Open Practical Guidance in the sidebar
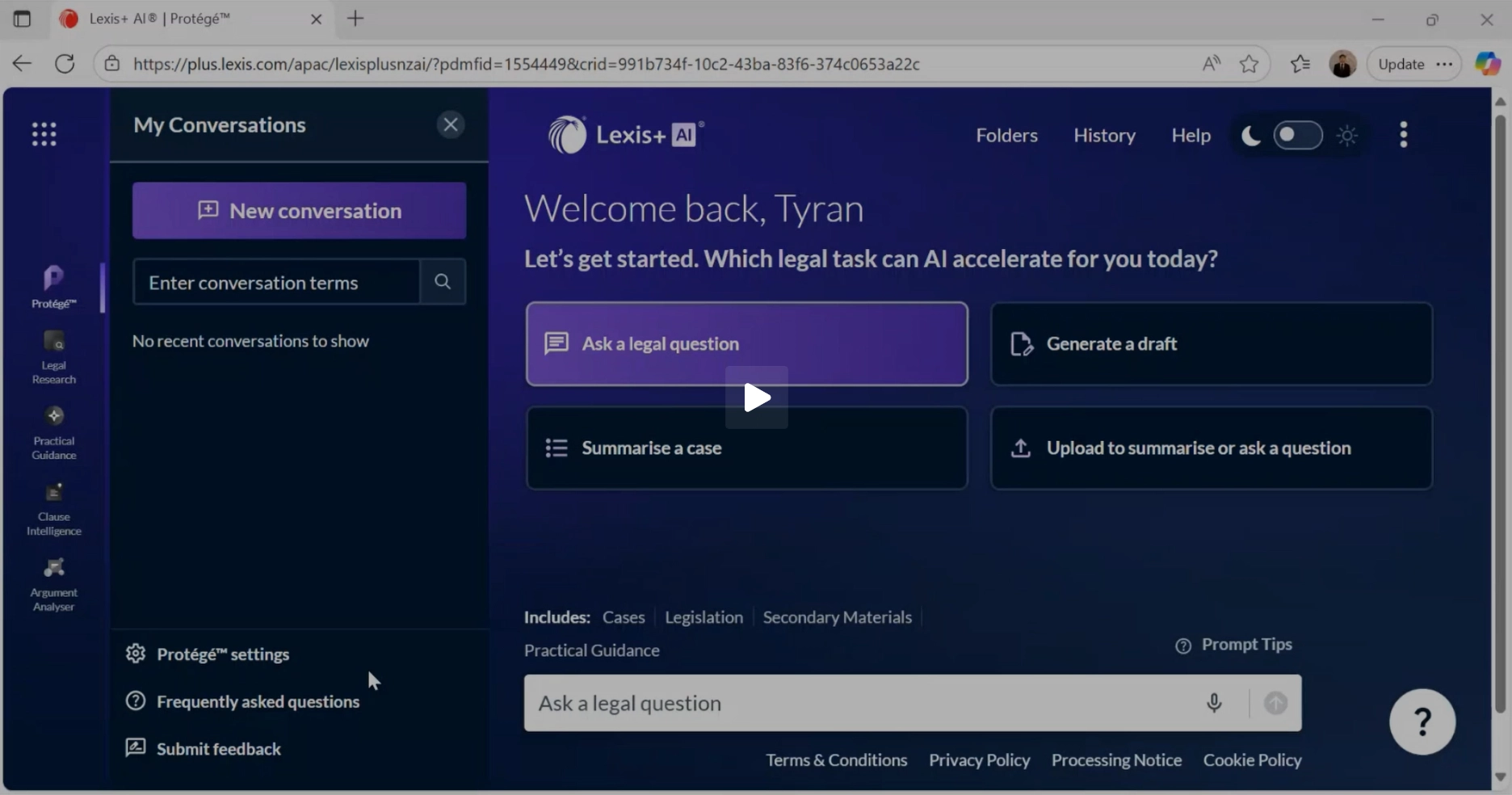The height and width of the screenshot is (795, 1512). [53, 432]
